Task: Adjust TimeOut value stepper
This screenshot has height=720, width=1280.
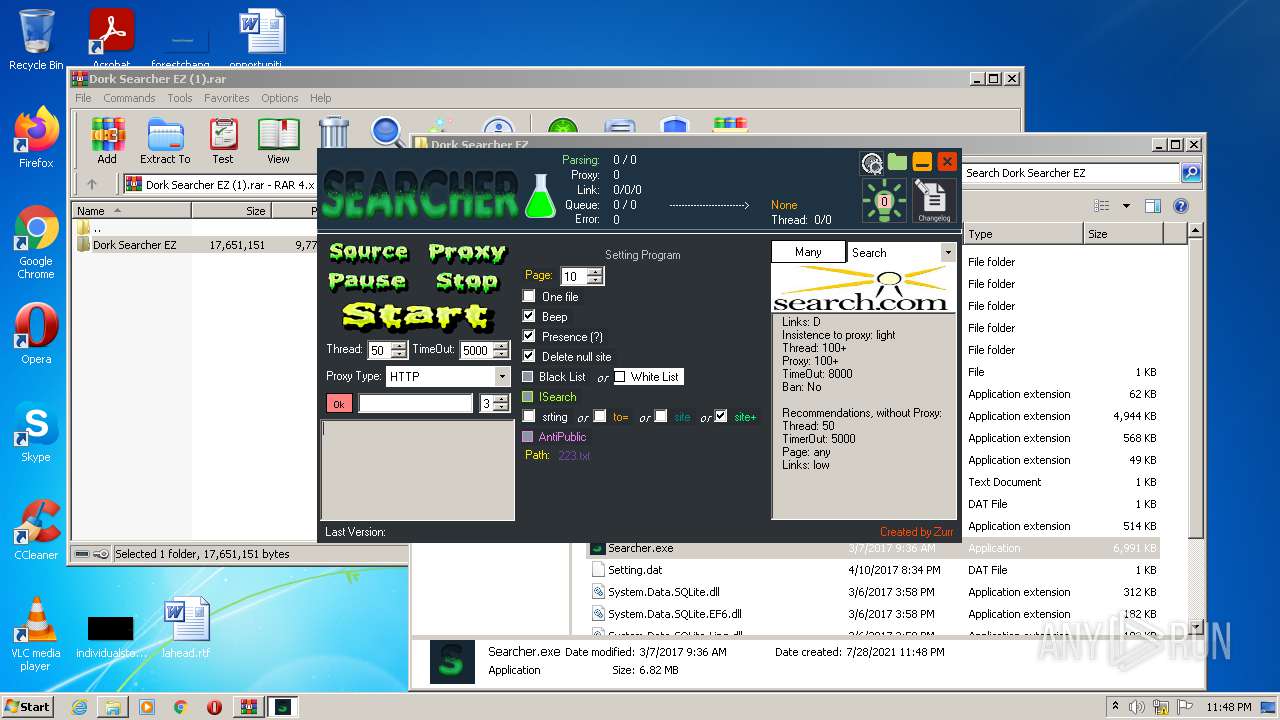Action: click(501, 350)
